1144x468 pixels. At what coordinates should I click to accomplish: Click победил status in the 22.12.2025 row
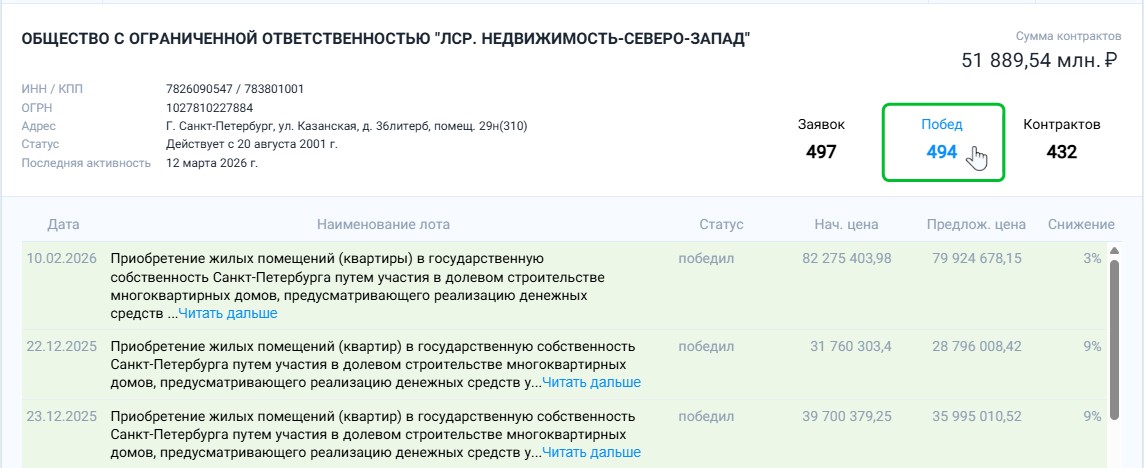[706, 346]
